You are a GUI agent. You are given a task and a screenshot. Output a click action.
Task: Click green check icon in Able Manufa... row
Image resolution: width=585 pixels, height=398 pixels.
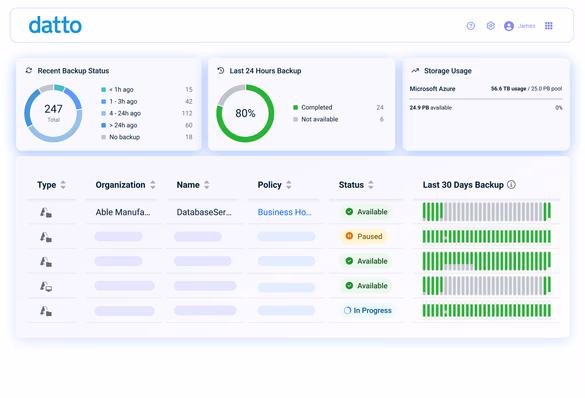tap(349, 212)
